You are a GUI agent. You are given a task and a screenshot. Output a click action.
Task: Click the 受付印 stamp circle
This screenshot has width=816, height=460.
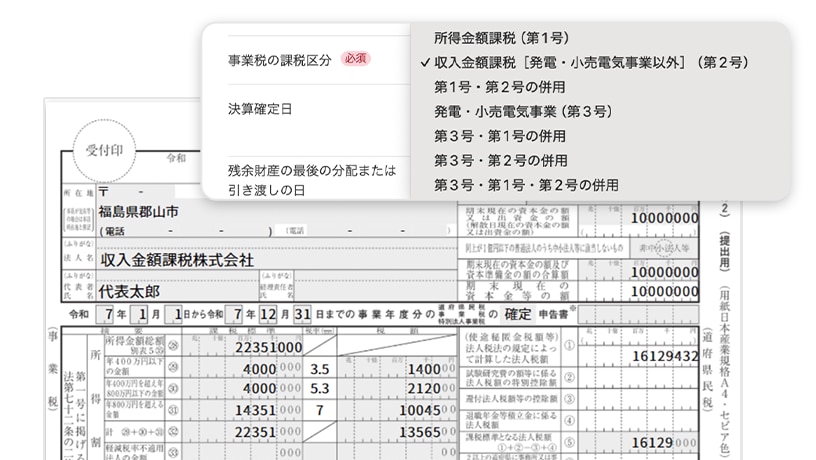click(103, 153)
